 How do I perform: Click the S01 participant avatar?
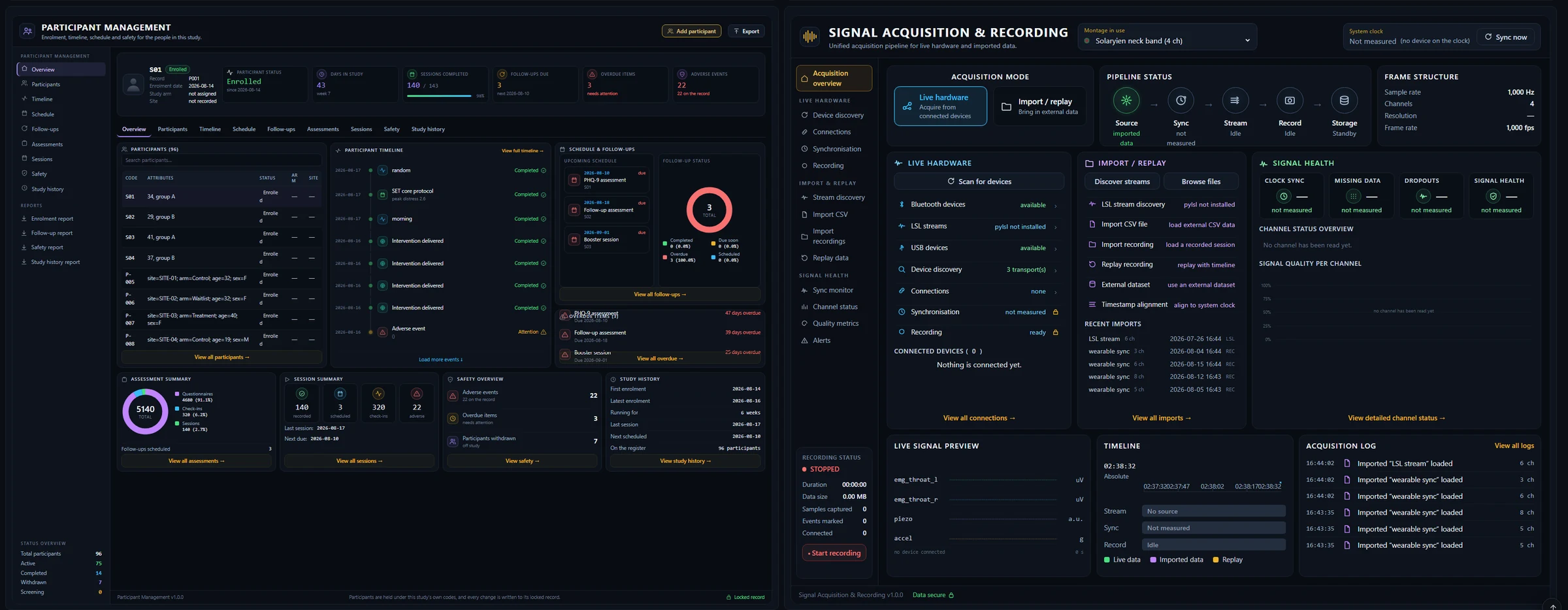coord(133,84)
